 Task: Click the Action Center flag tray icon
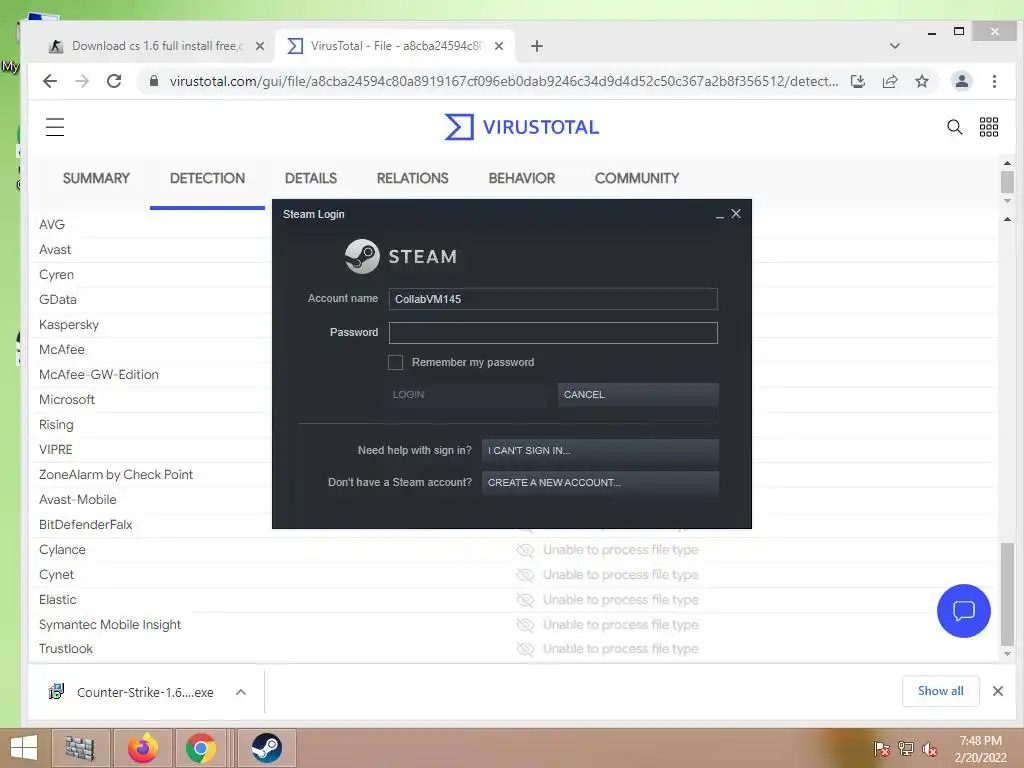coord(881,749)
